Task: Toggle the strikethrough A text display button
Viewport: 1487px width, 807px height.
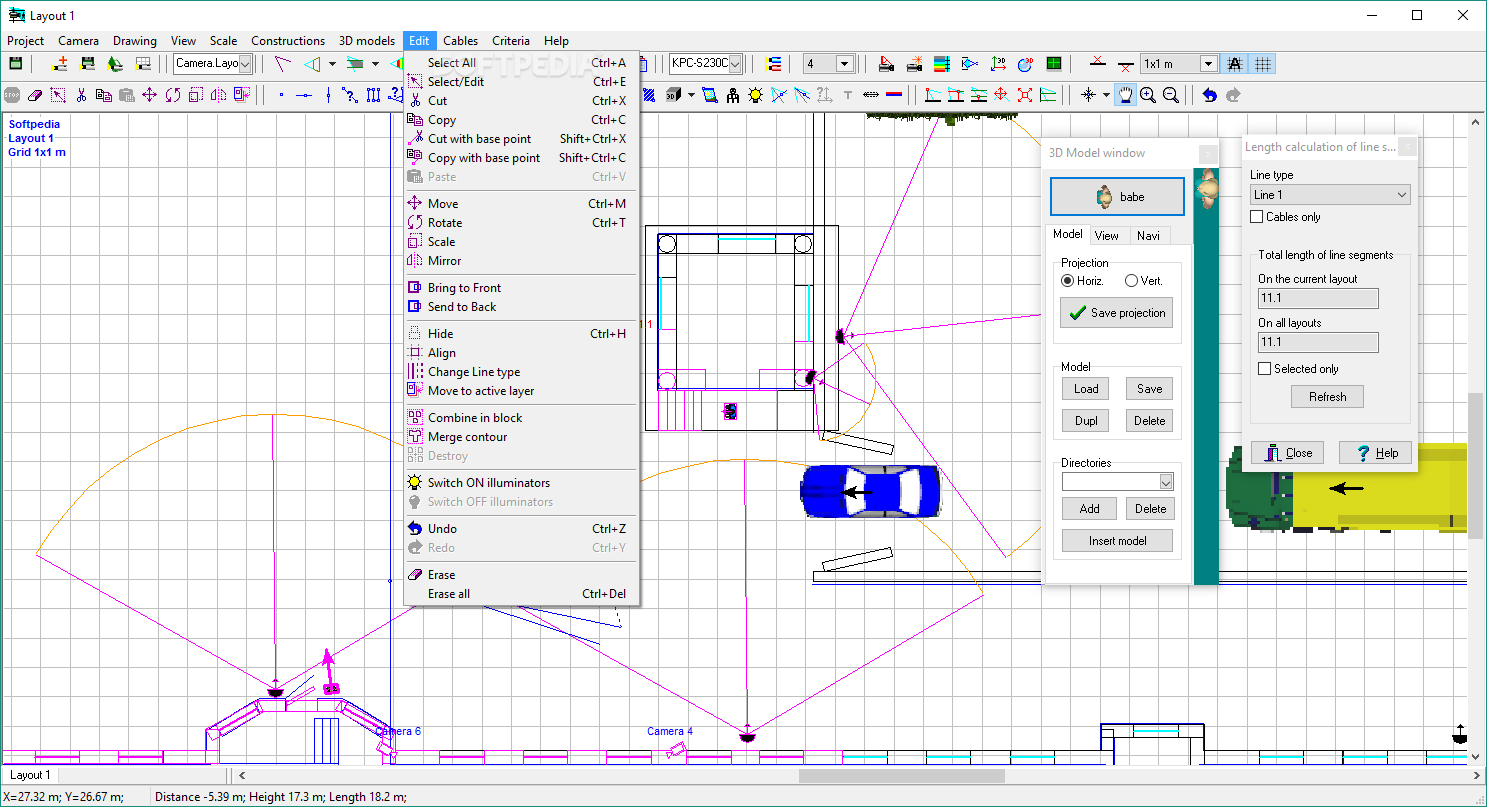Action: [1234, 64]
